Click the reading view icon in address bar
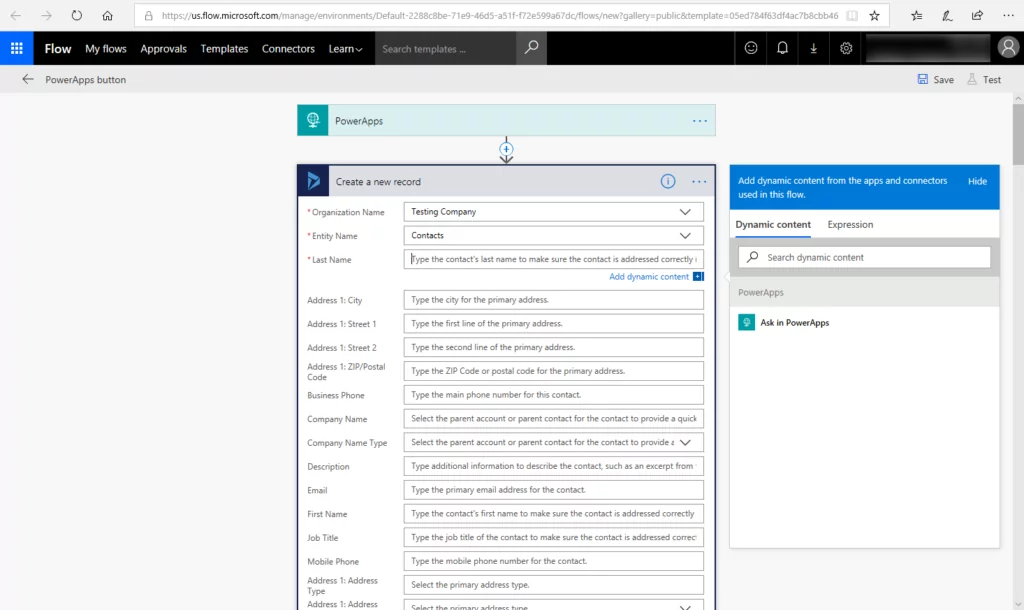The height and width of the screenshot is (610, 1024). pyautogui.click(x=852, y=16)
